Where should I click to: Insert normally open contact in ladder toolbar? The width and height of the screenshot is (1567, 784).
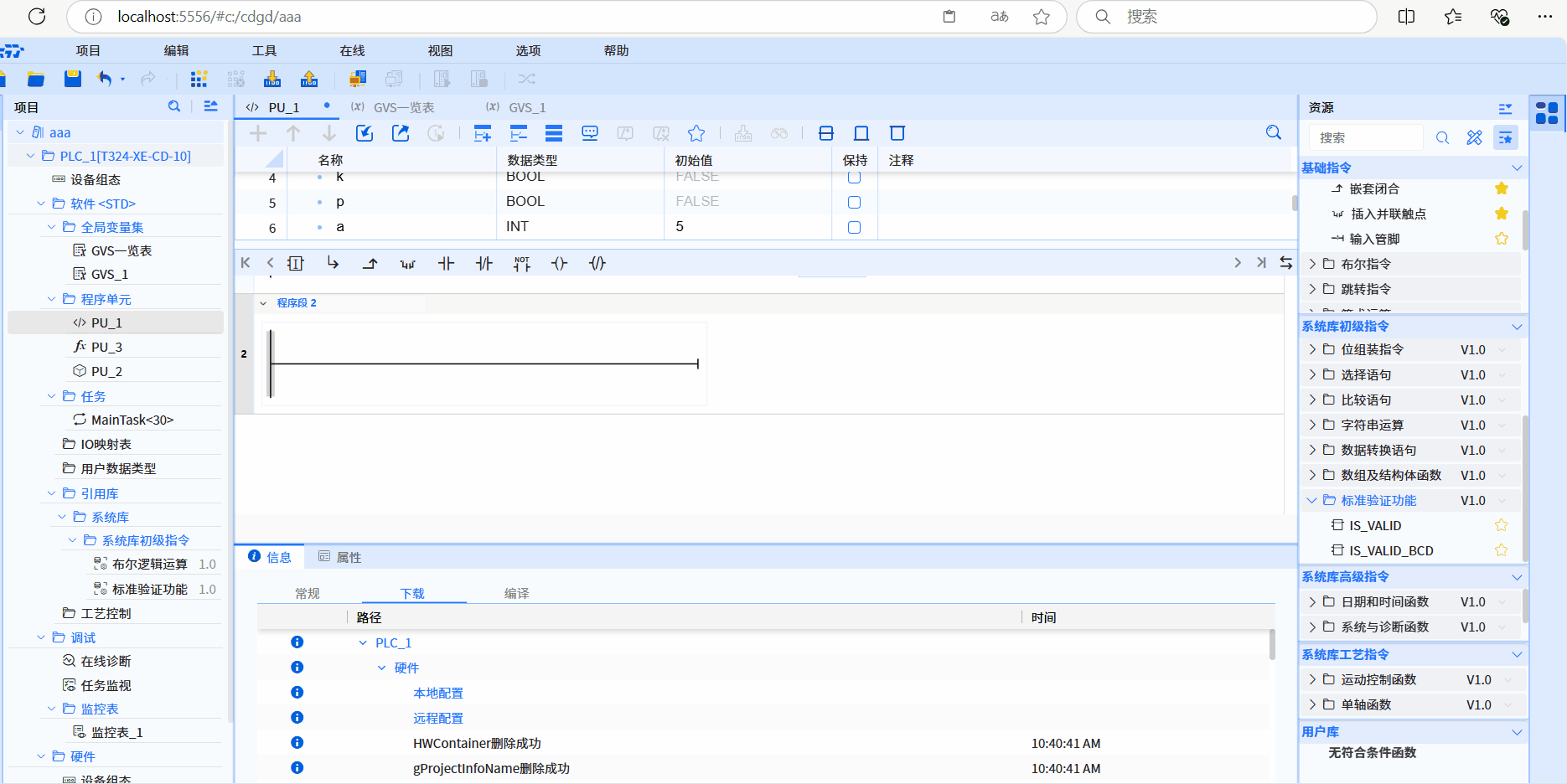tap(446, 263)
